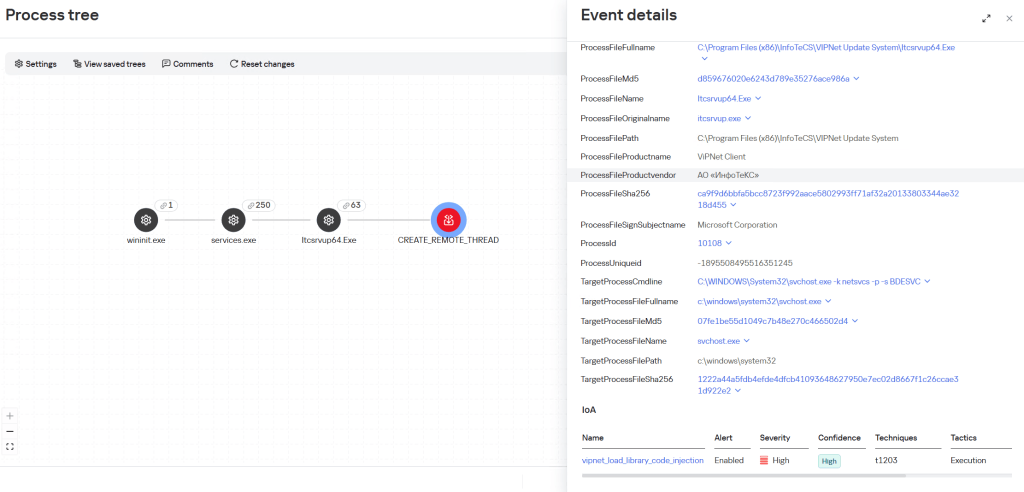Click the link badge showing 1
The image size is (1024, 492).
[x=166, y=205]
